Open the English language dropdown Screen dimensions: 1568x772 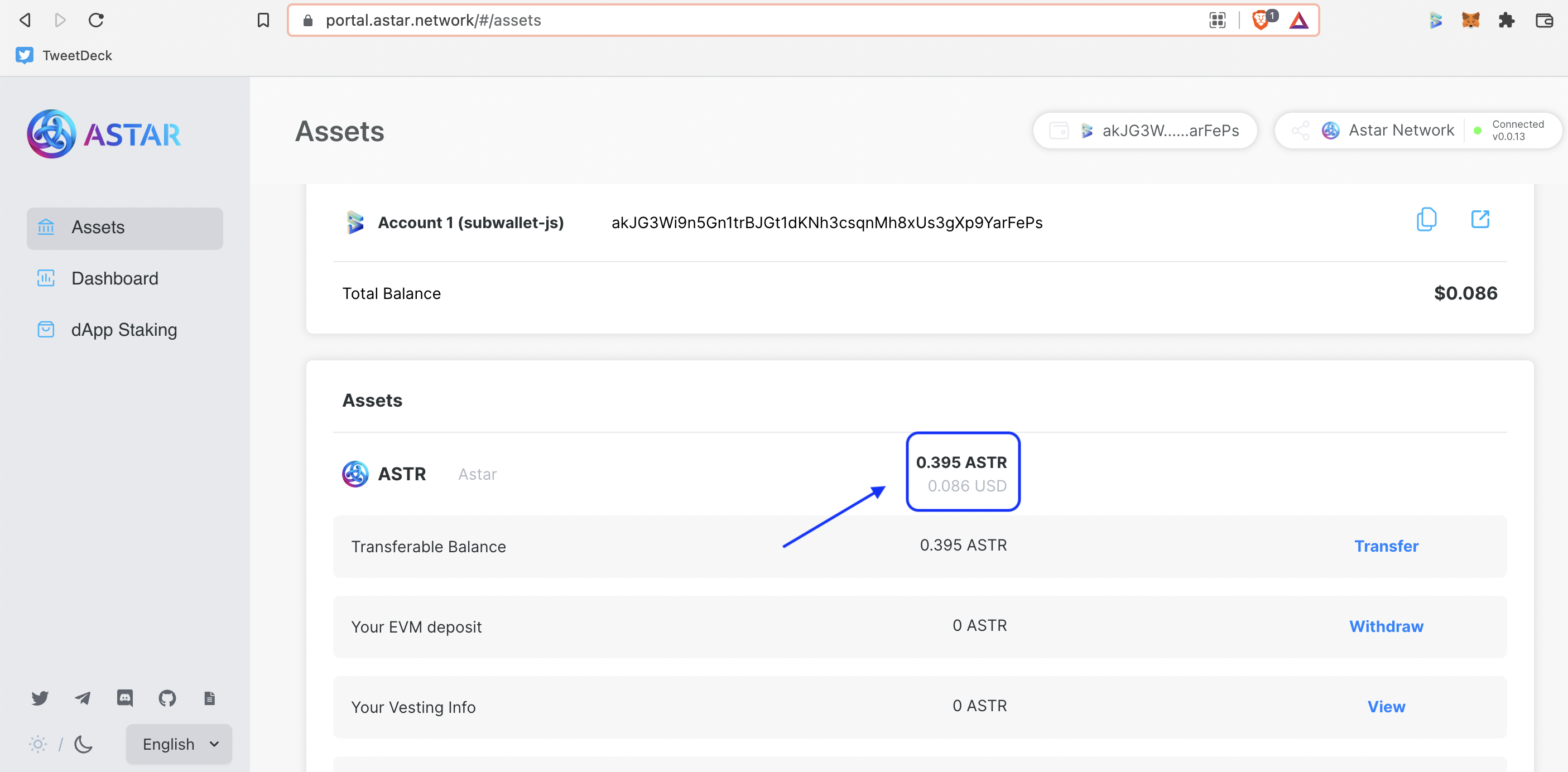tap(179, 744)
